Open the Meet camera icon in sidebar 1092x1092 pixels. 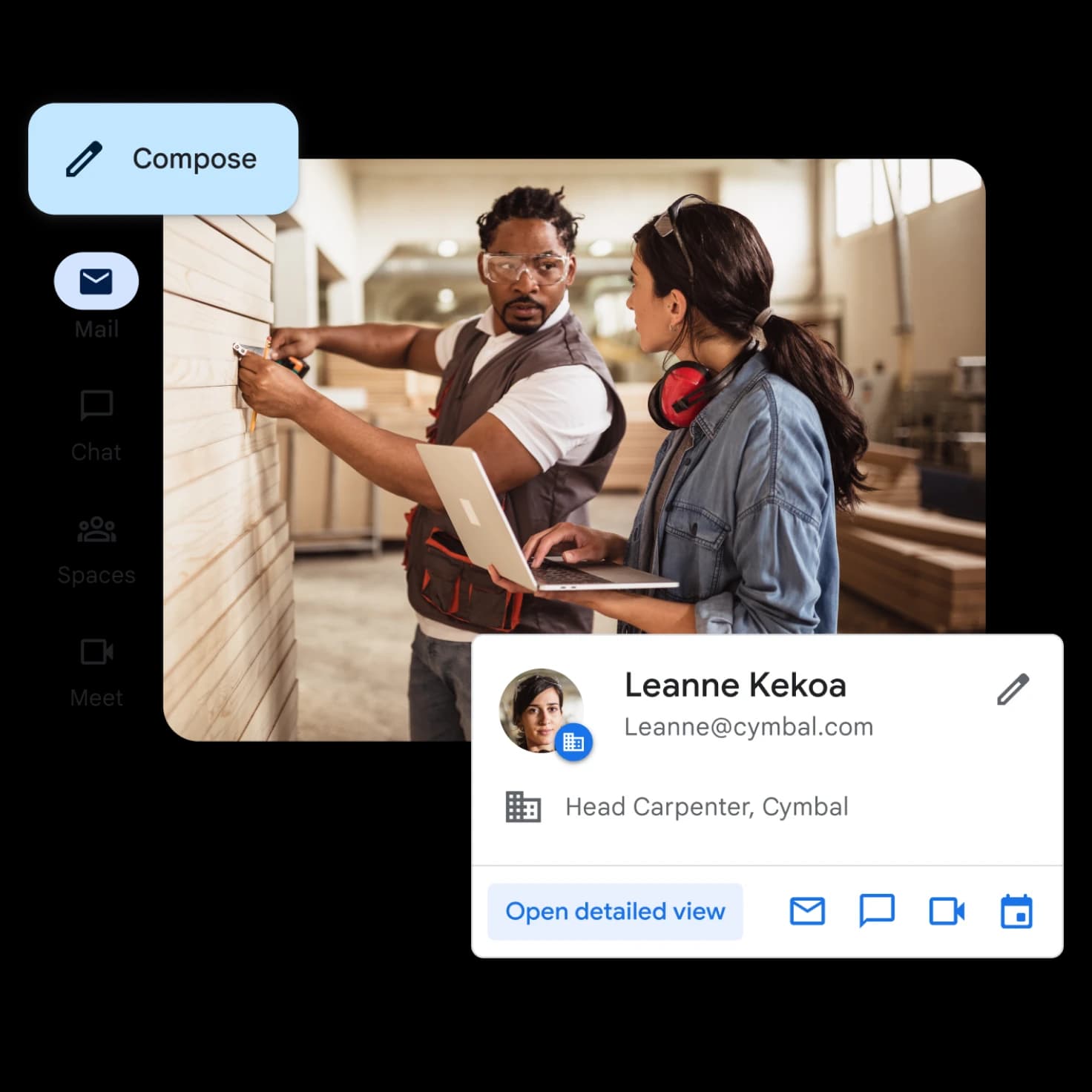tap(96, 652)
